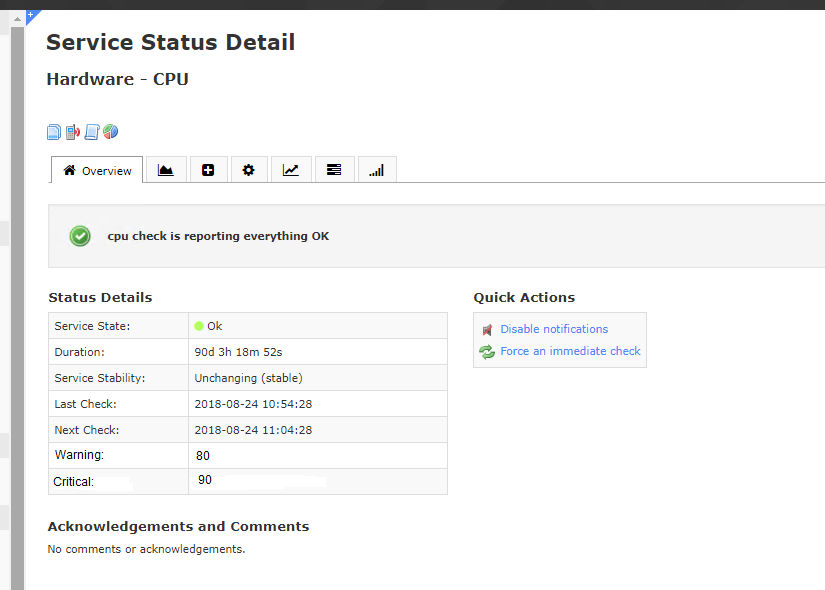Open the signal bars tab
The height and width of the screenshot is (590, 825).
tap(376, 170)
